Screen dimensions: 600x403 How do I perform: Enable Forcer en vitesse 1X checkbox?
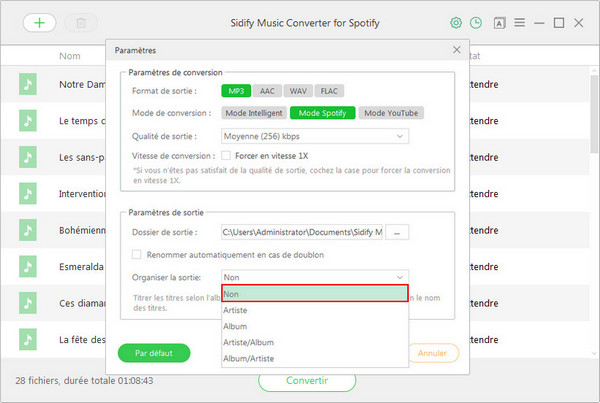[227, 156]
